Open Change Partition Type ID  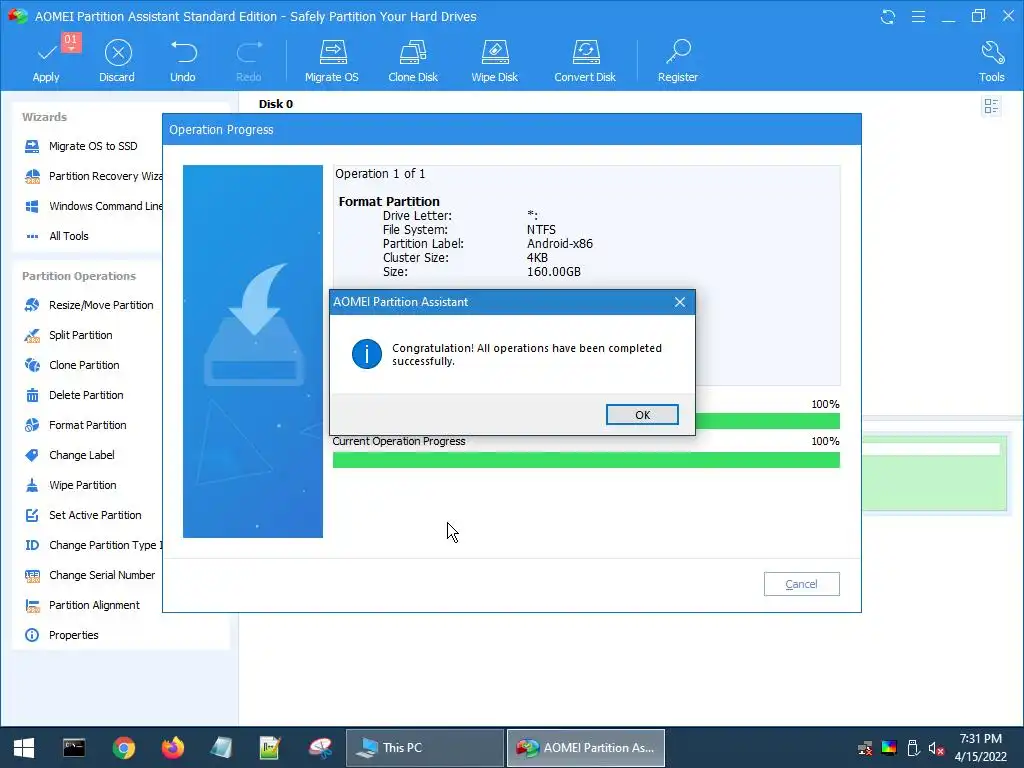[x=93, y=545]
